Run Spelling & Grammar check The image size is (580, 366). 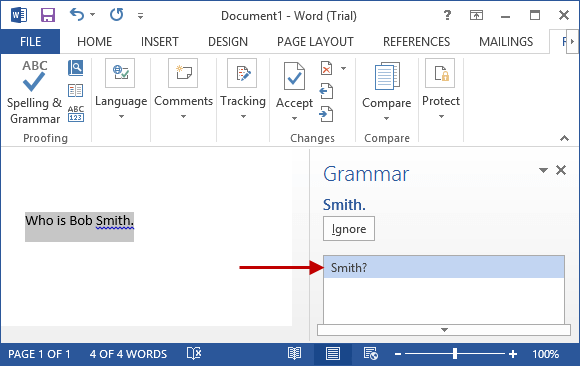34,92
